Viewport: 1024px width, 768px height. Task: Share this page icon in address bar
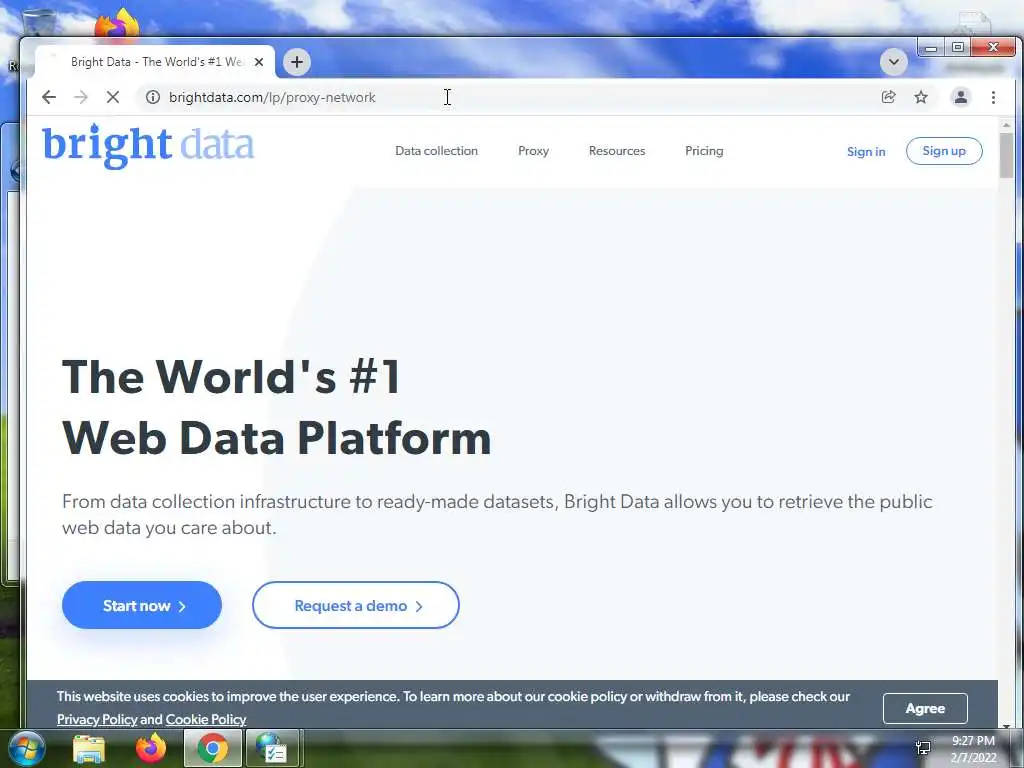click(x=888, y=97)
